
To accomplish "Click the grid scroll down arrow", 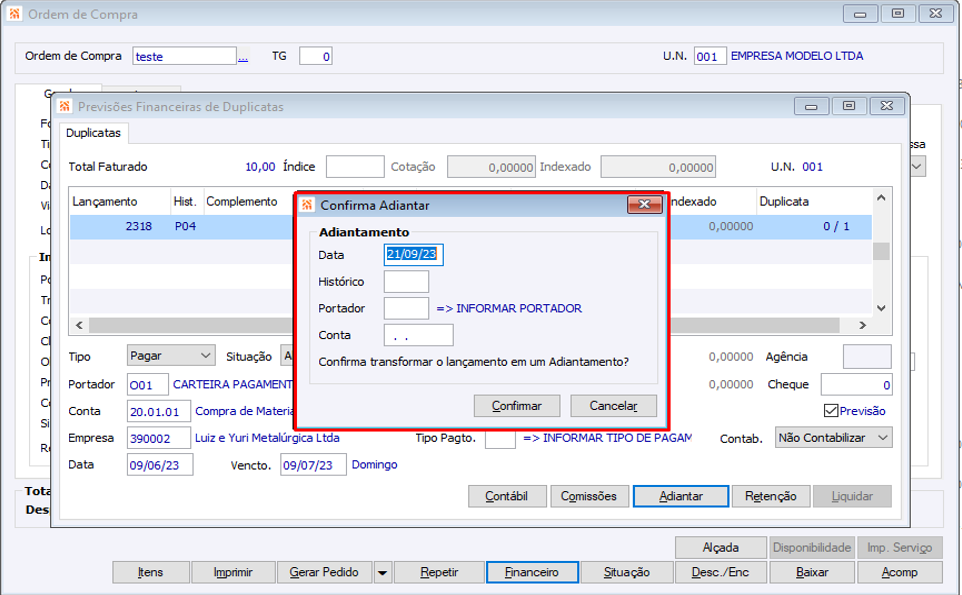I will pos(881,308).
